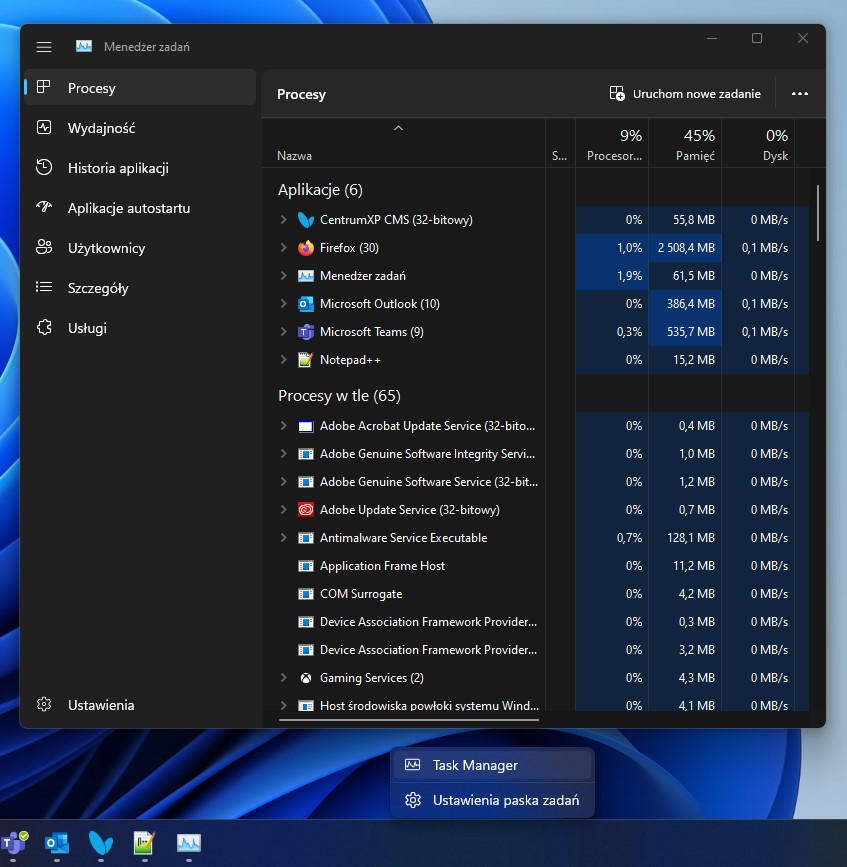Expand Antimalware Service Executable row
This screenshot has height=867, width=847.
pos(283,537)
